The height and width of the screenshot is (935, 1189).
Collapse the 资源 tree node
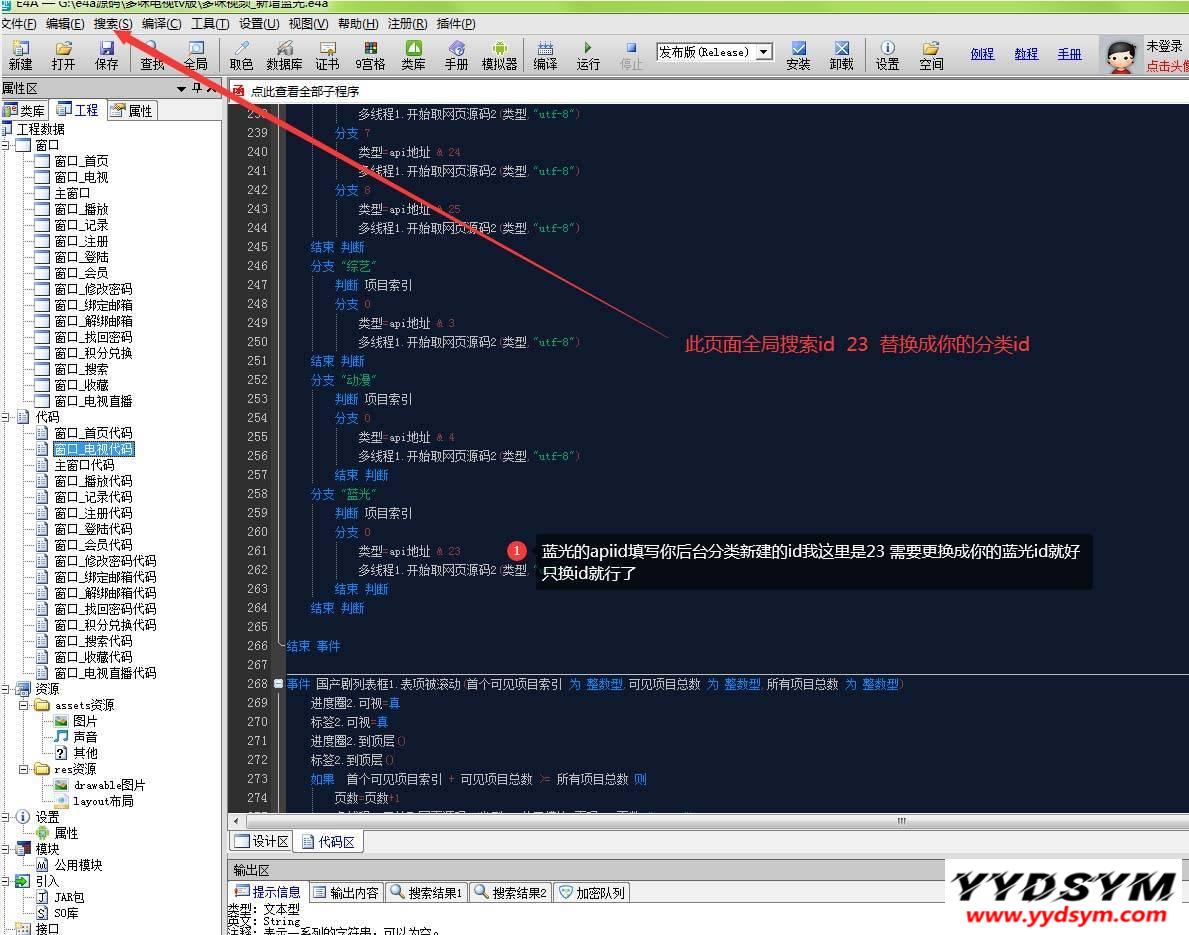pyautogui.click(x=6, y=689)
